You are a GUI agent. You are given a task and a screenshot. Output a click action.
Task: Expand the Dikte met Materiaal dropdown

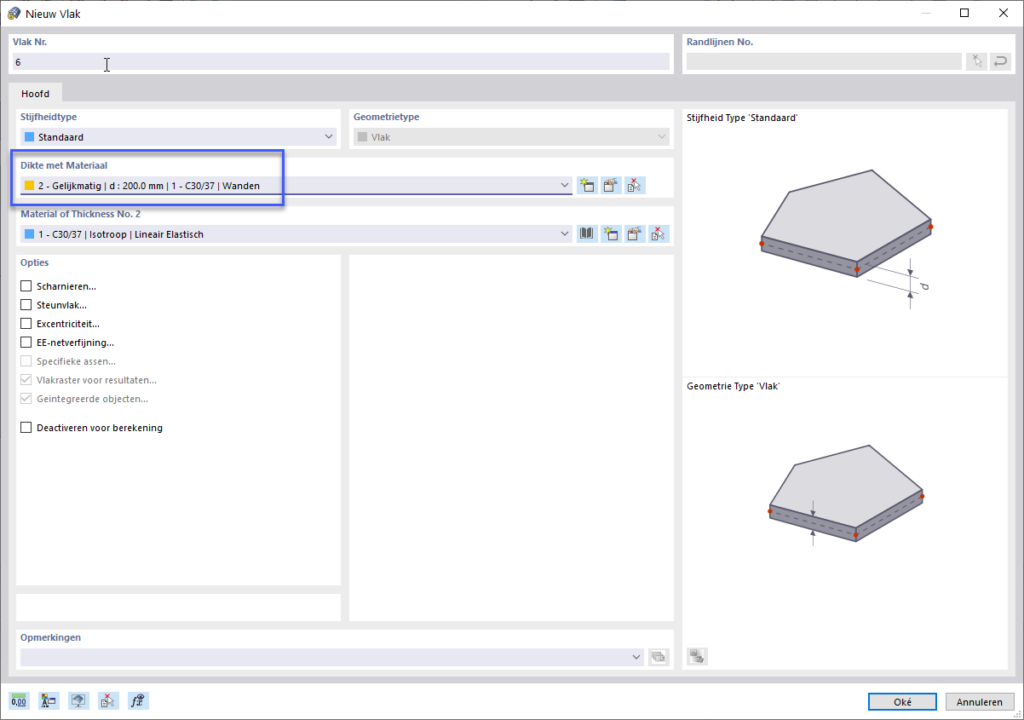click(296, 186)
